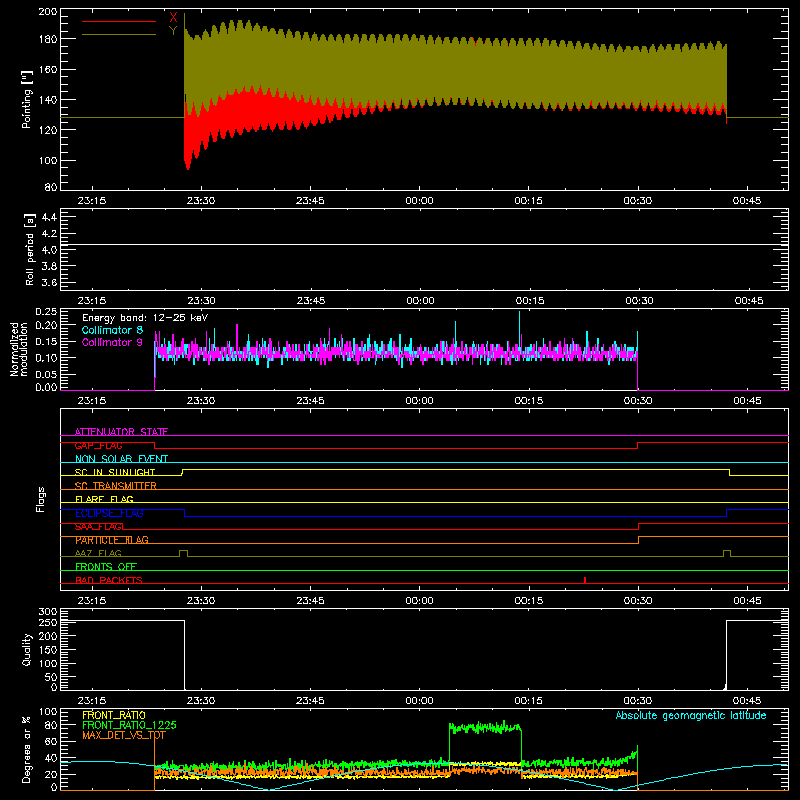This screenshot has width=800, height=800.
Task: Click the second A1Z_FLAG pulse near 00:42
Action: (727, 553)
